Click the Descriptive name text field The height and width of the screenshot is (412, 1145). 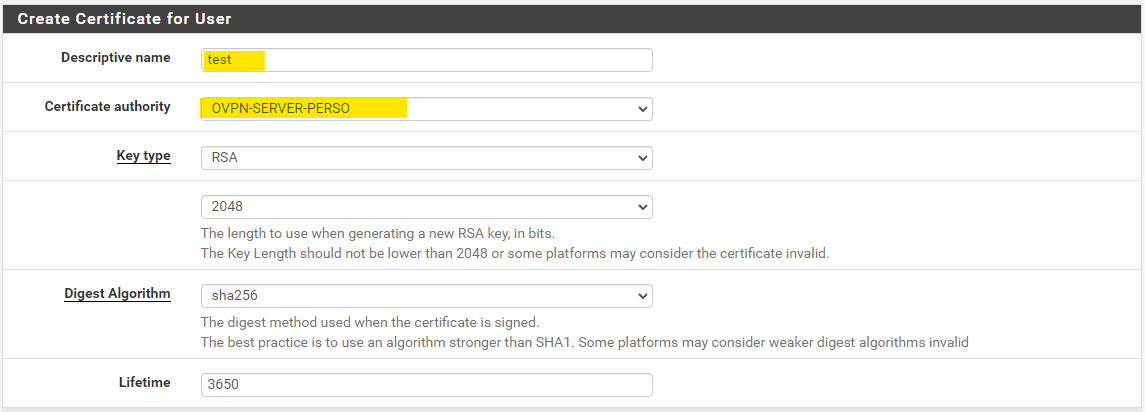426,60
